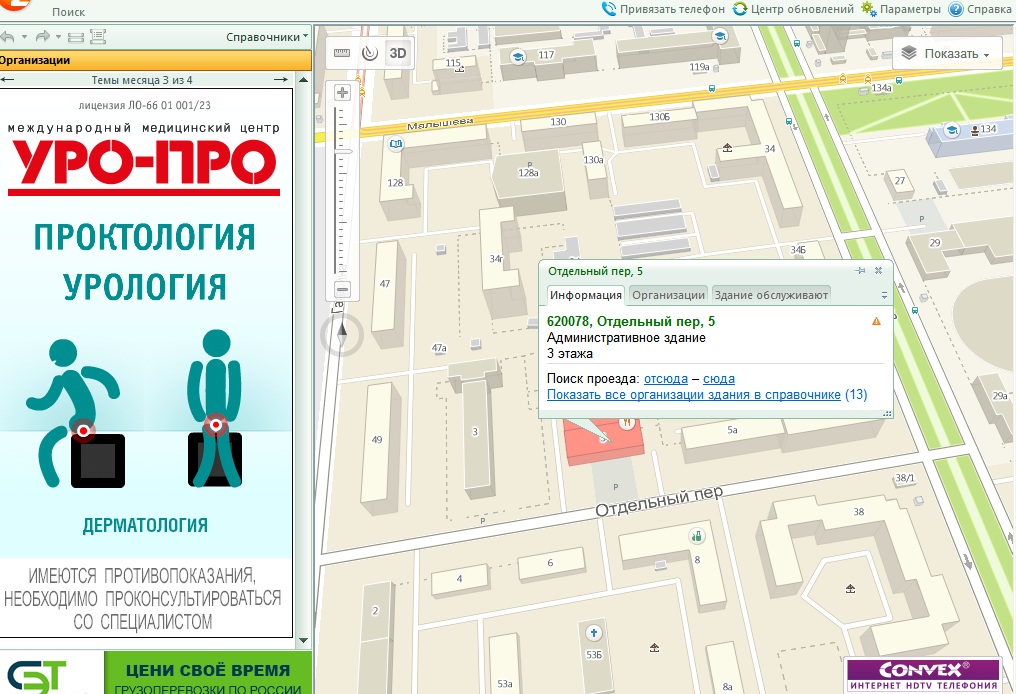Click the expanded list view icon

(x=98, y=37)
